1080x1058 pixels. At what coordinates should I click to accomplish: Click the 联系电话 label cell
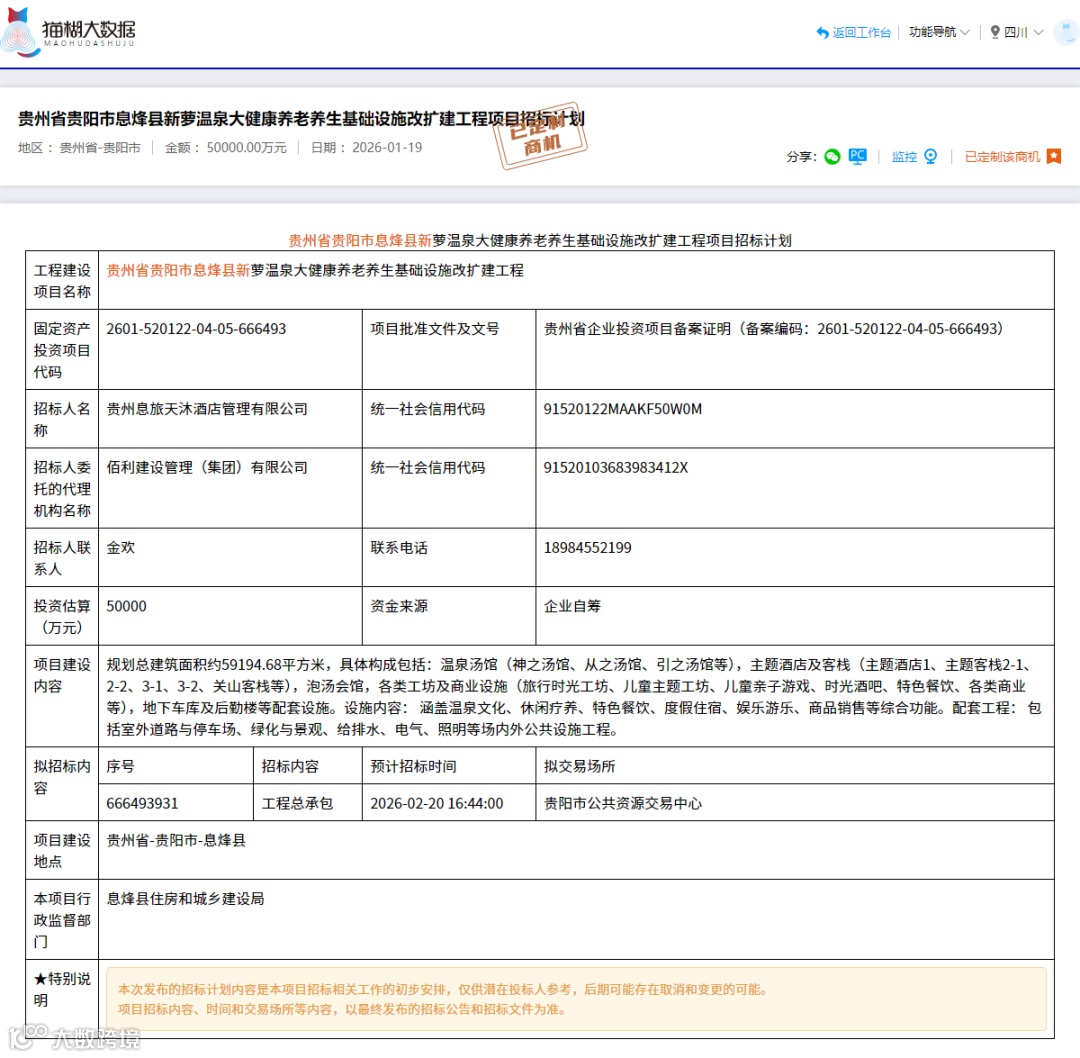[449, 558]
